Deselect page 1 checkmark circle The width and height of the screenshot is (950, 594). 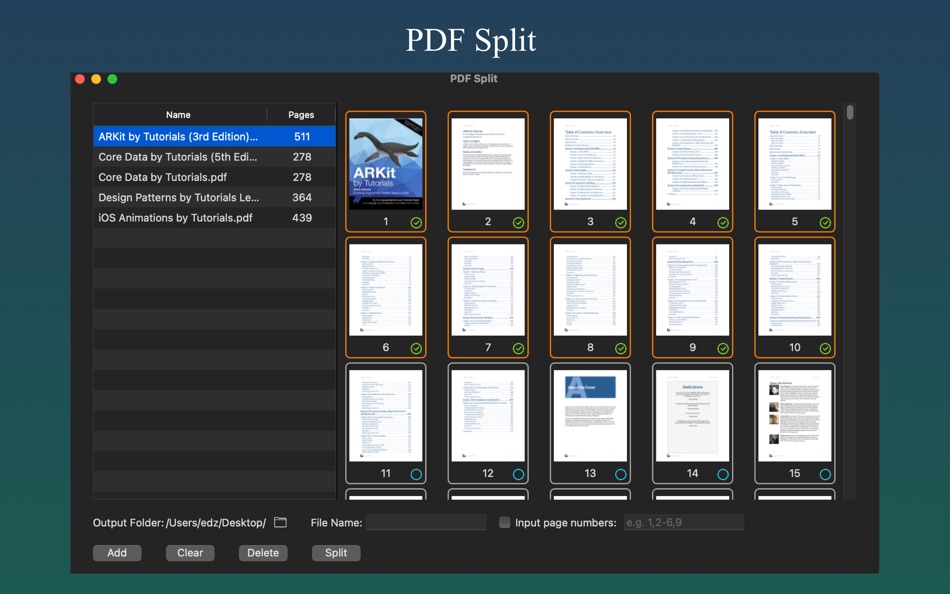tap(416, 222)
